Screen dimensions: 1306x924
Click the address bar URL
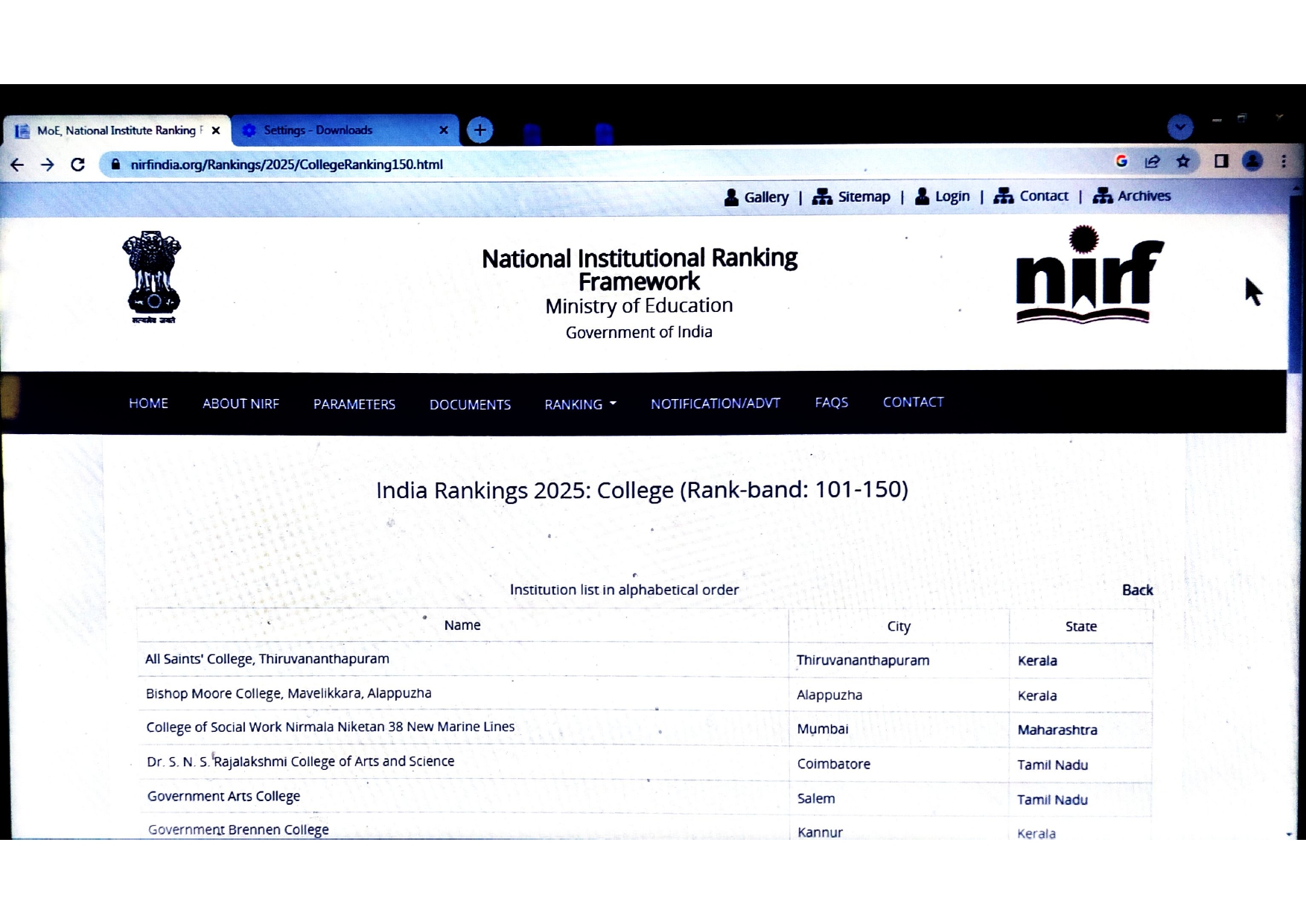[x=287, y=165]
